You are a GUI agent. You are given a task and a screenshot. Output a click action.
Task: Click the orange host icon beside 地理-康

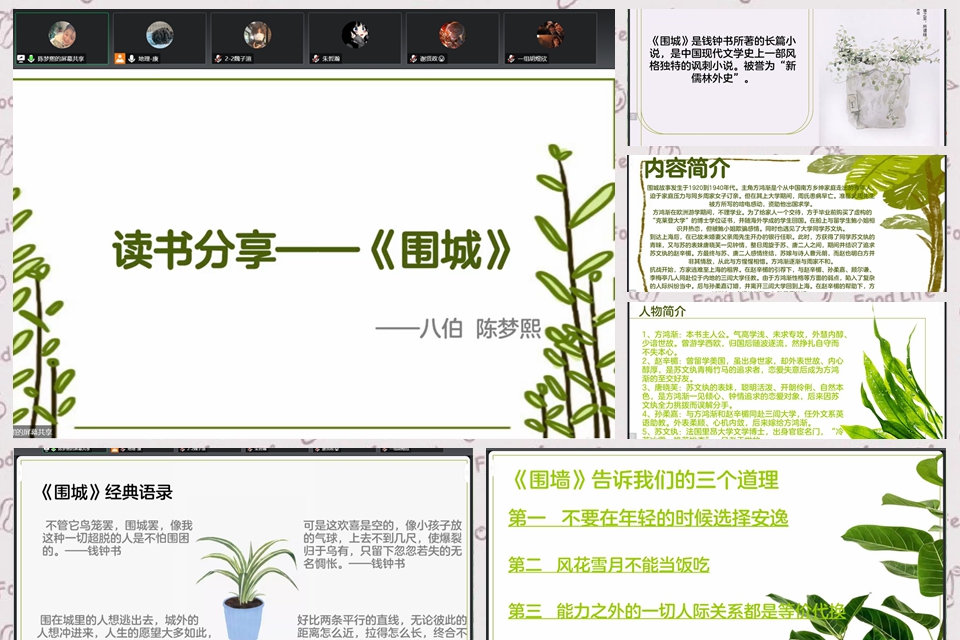click(x=120, y=58)
